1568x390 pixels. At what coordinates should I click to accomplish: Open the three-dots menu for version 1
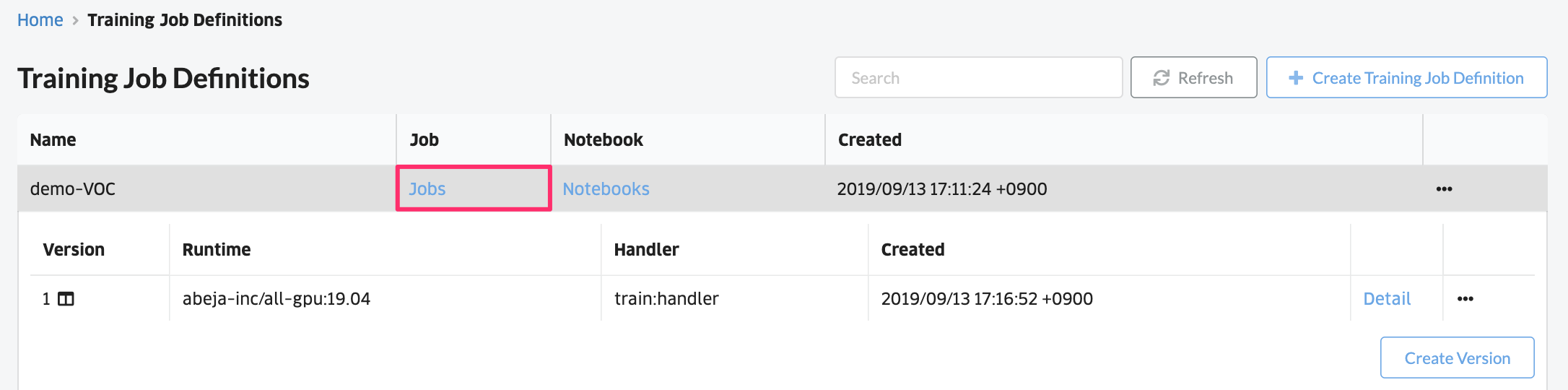click(x=1465, y=299)
